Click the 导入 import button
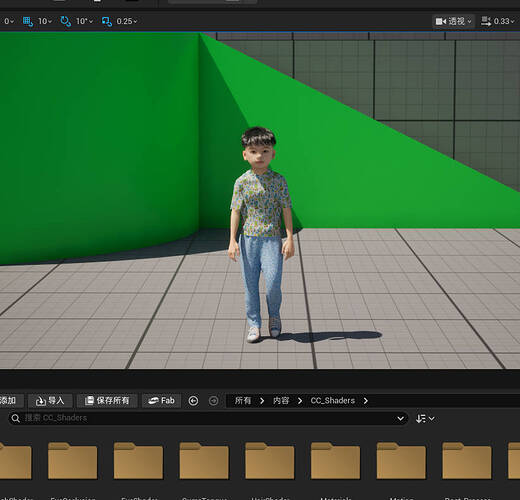520x500 pixels. tap(50, 401)
